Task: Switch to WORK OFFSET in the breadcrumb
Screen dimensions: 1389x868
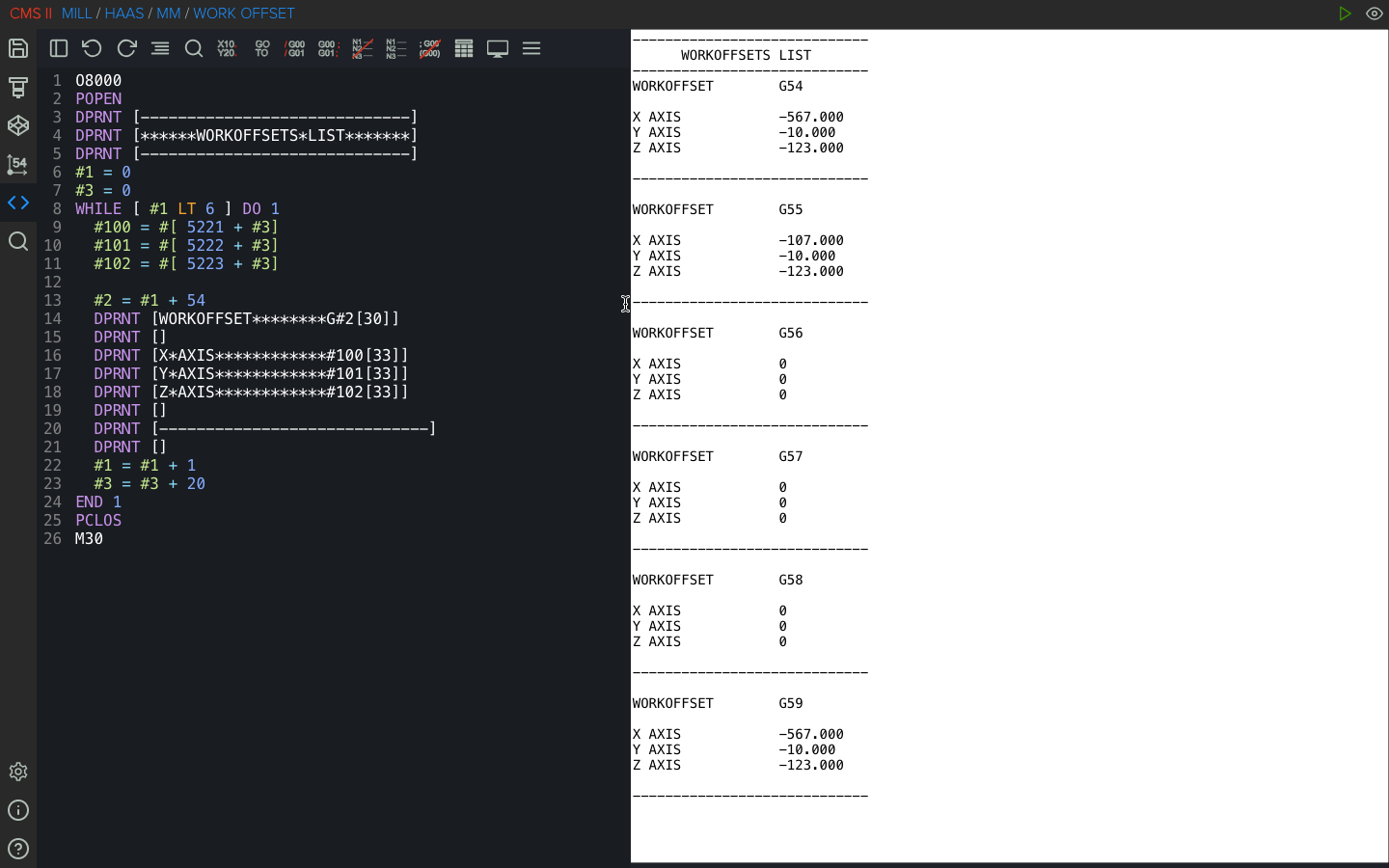Action: pos(244,14)
